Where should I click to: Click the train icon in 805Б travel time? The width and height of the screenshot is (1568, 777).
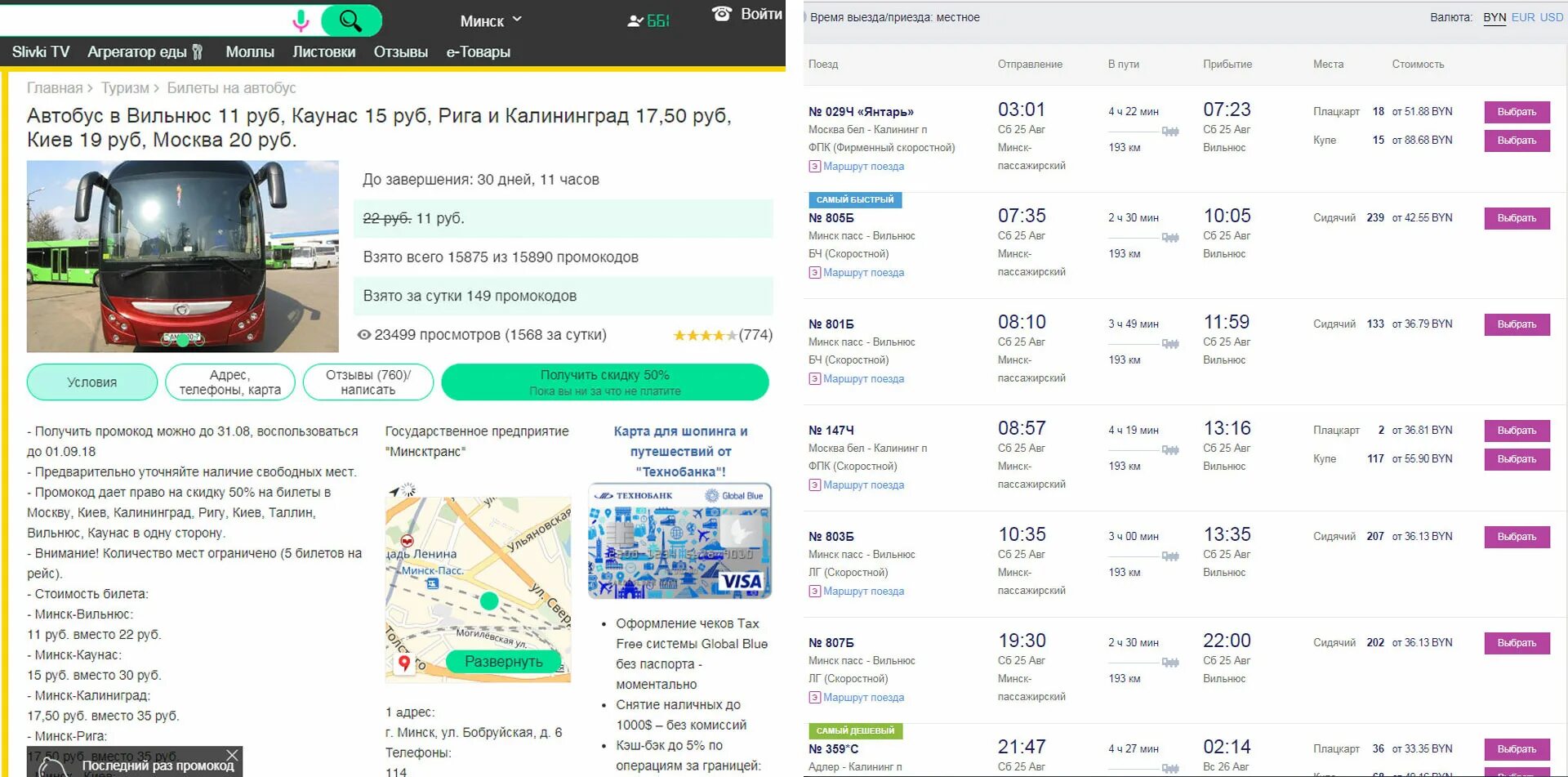point(1170,238)
